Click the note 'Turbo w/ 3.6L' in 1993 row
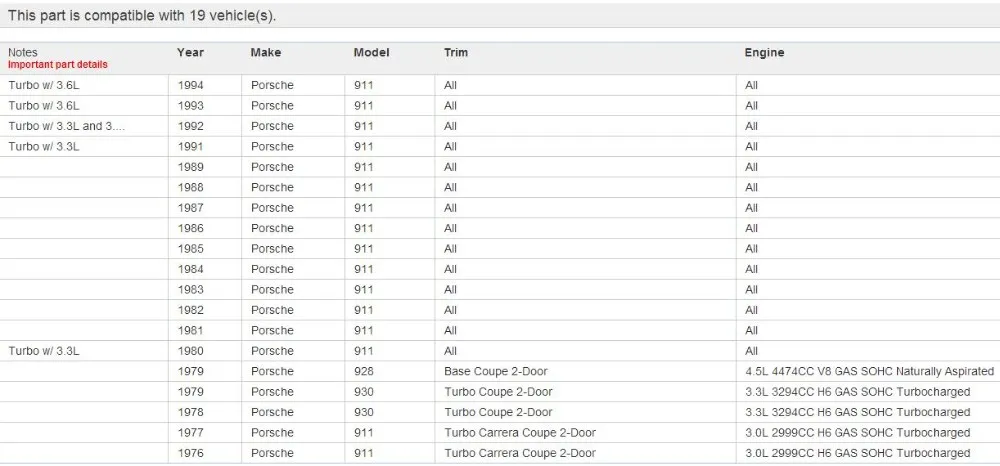1000x466 pixels. [44, 106]
